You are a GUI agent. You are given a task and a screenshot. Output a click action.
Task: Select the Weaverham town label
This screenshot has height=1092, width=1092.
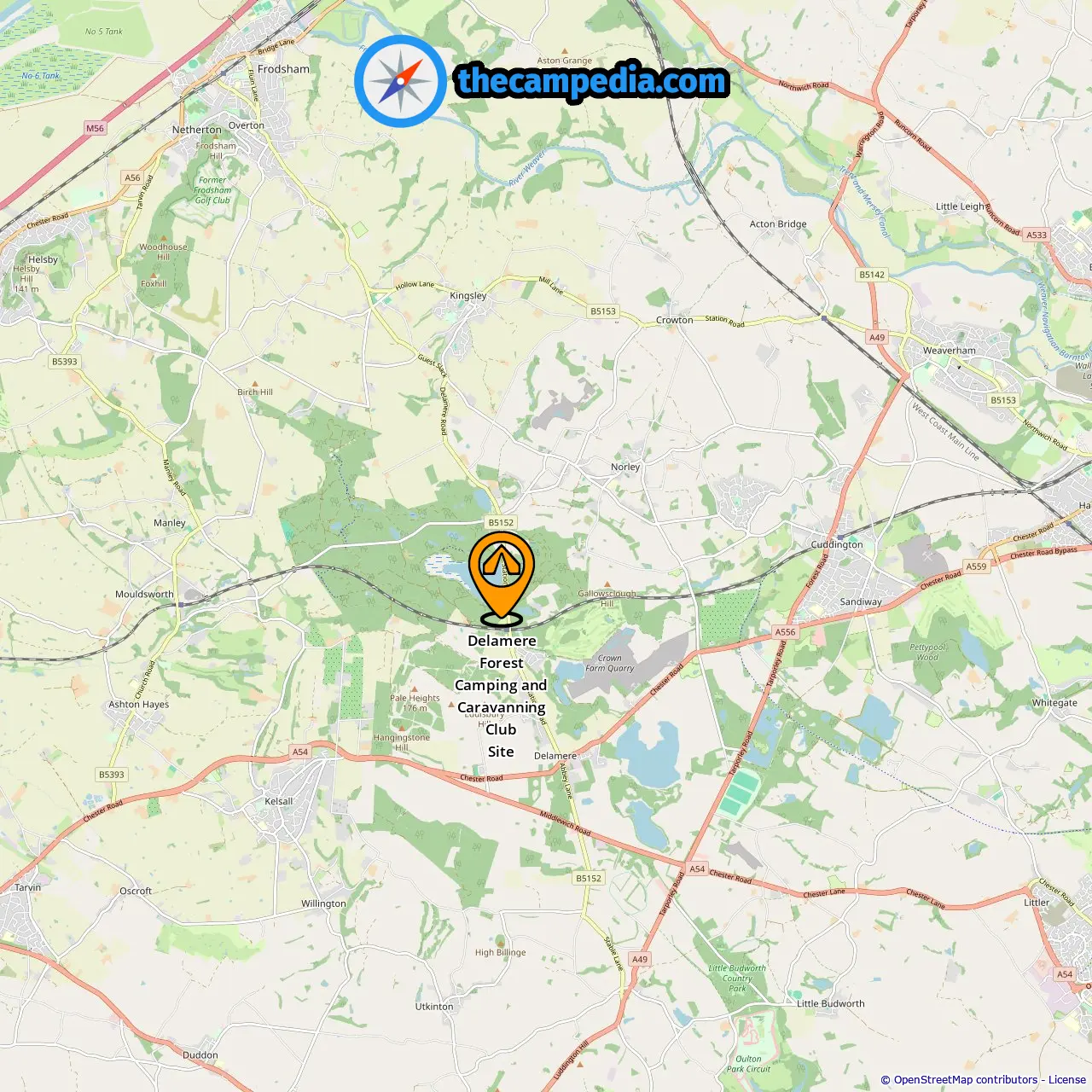tap(949, 351)
